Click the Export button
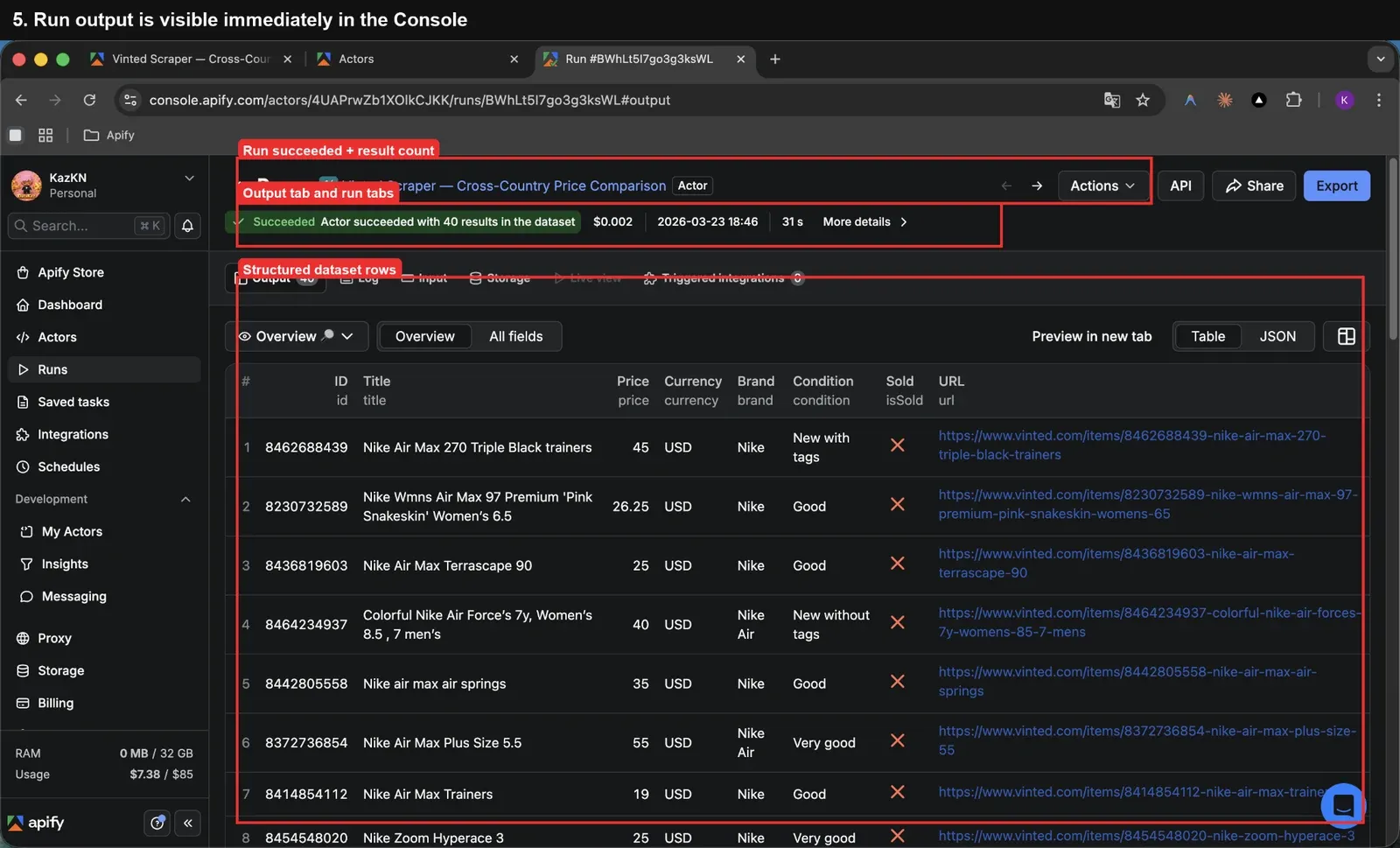This screenshot has width=1400, height=848. point(1337,186)
